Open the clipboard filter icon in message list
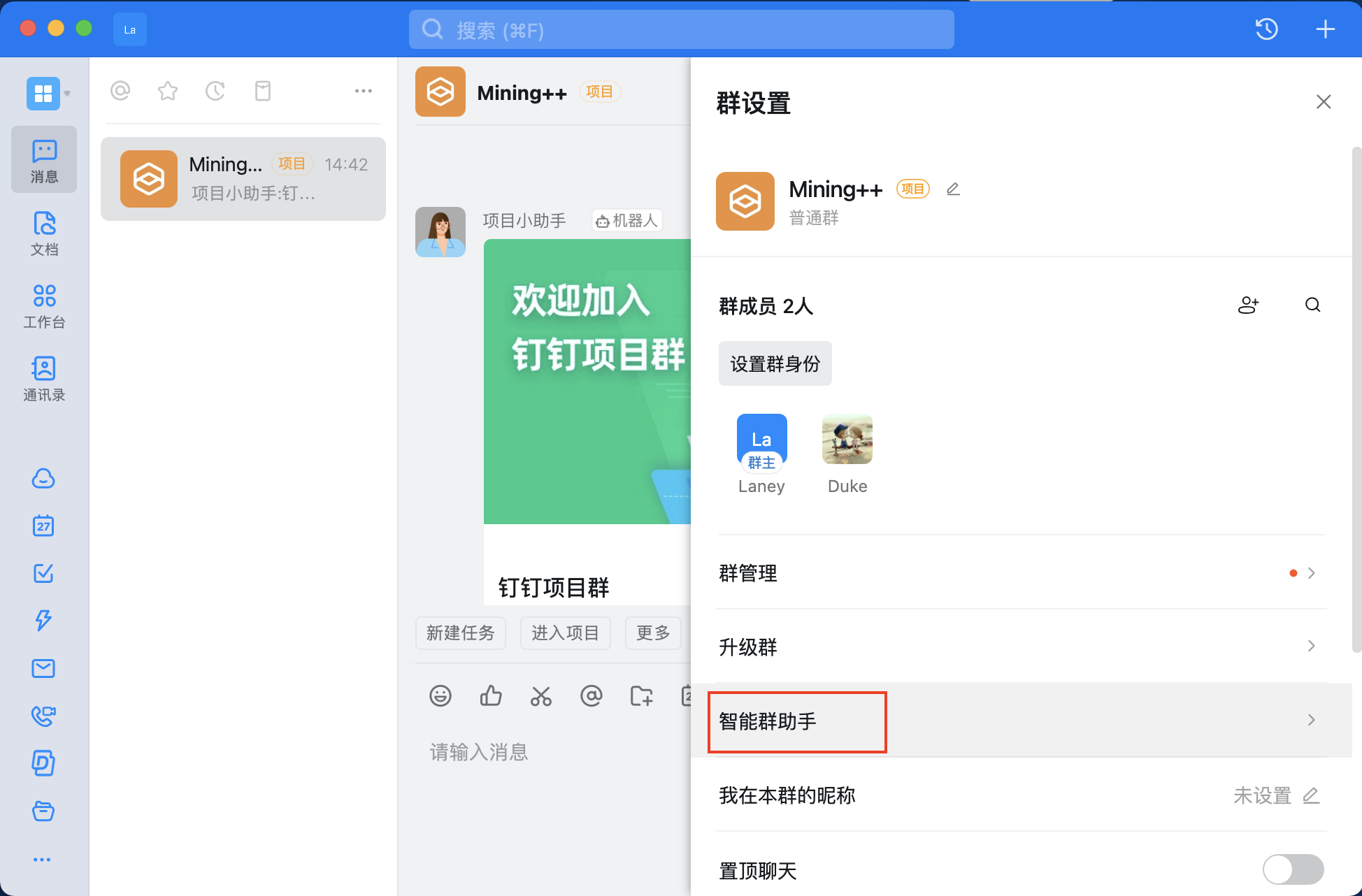 pos(263,91)
